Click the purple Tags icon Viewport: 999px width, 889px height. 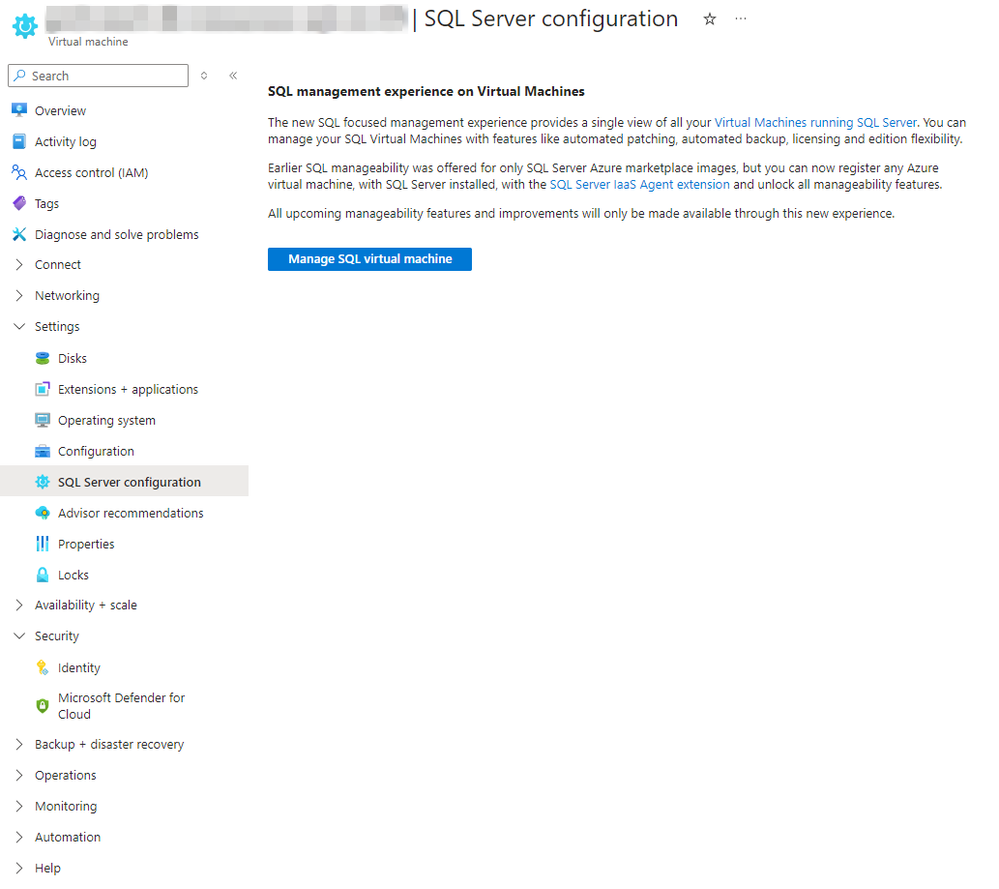(19, 203)
